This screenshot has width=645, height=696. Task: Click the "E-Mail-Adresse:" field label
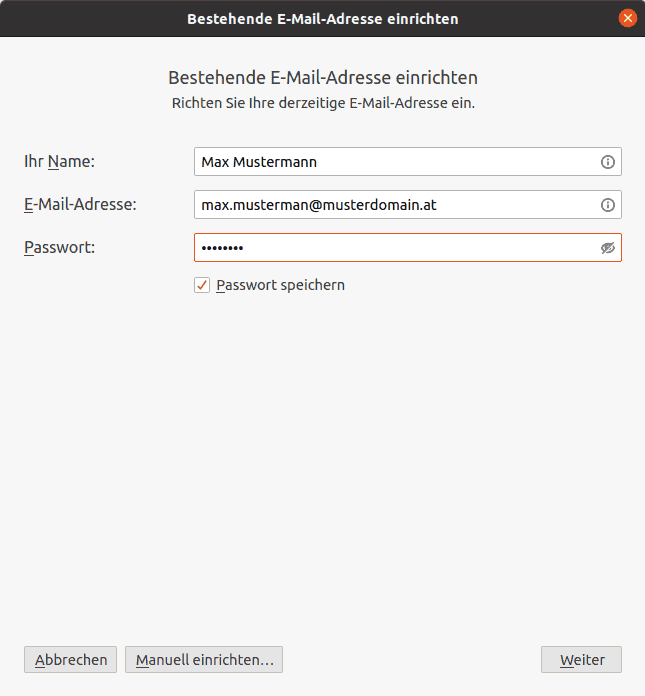[x=80, y=204]
